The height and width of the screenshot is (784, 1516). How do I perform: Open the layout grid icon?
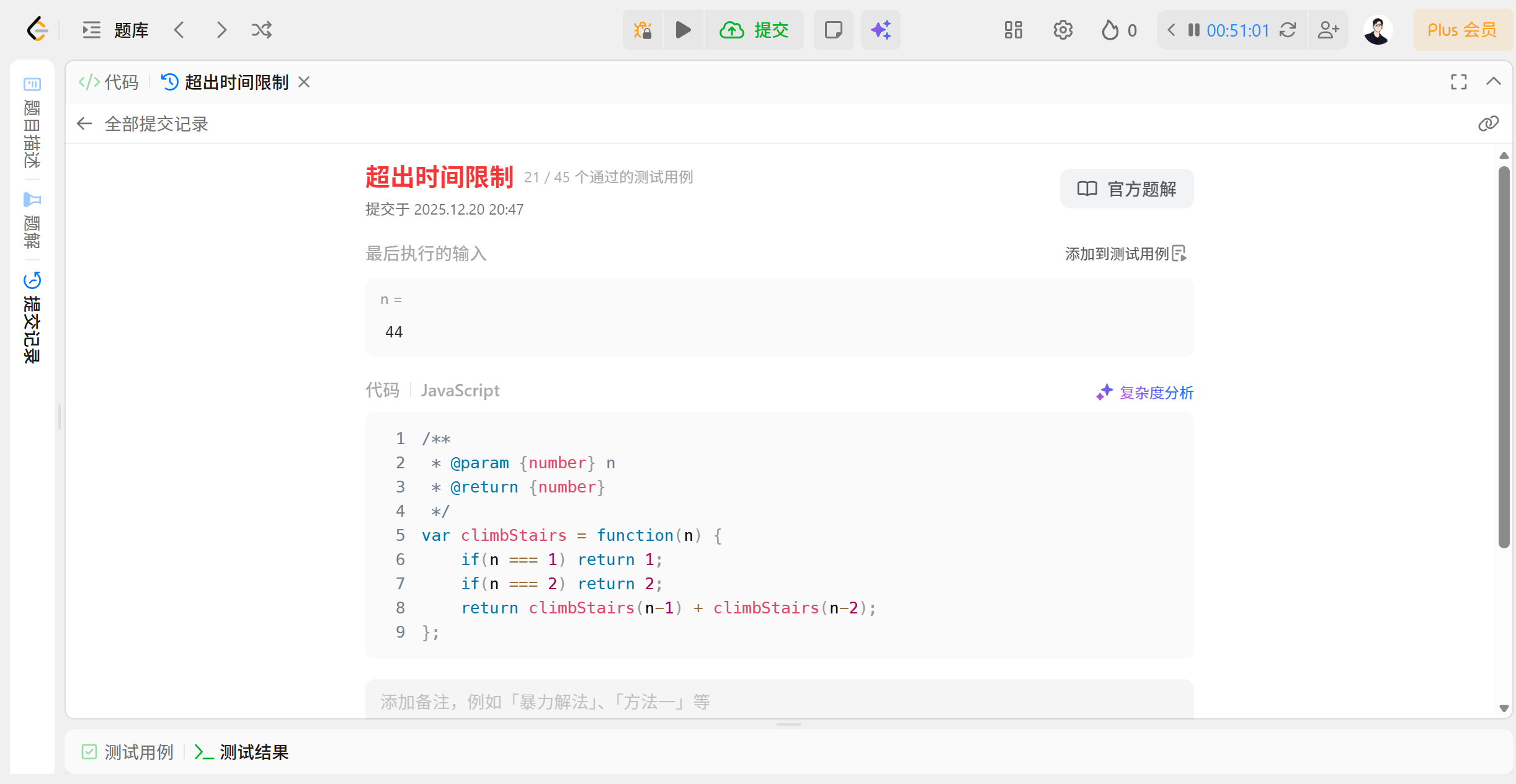pos(1013,30)
